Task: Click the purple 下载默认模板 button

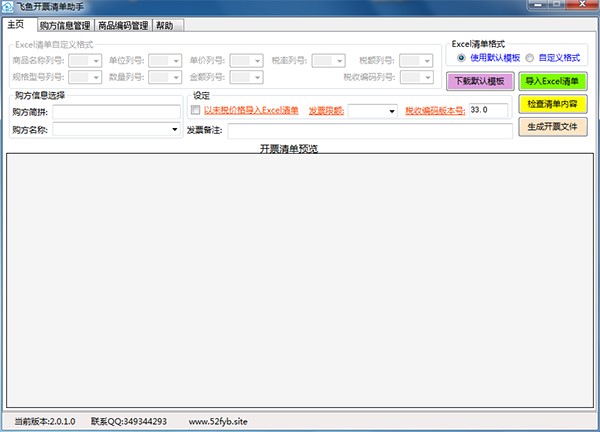Action: (x=480, y=81)
